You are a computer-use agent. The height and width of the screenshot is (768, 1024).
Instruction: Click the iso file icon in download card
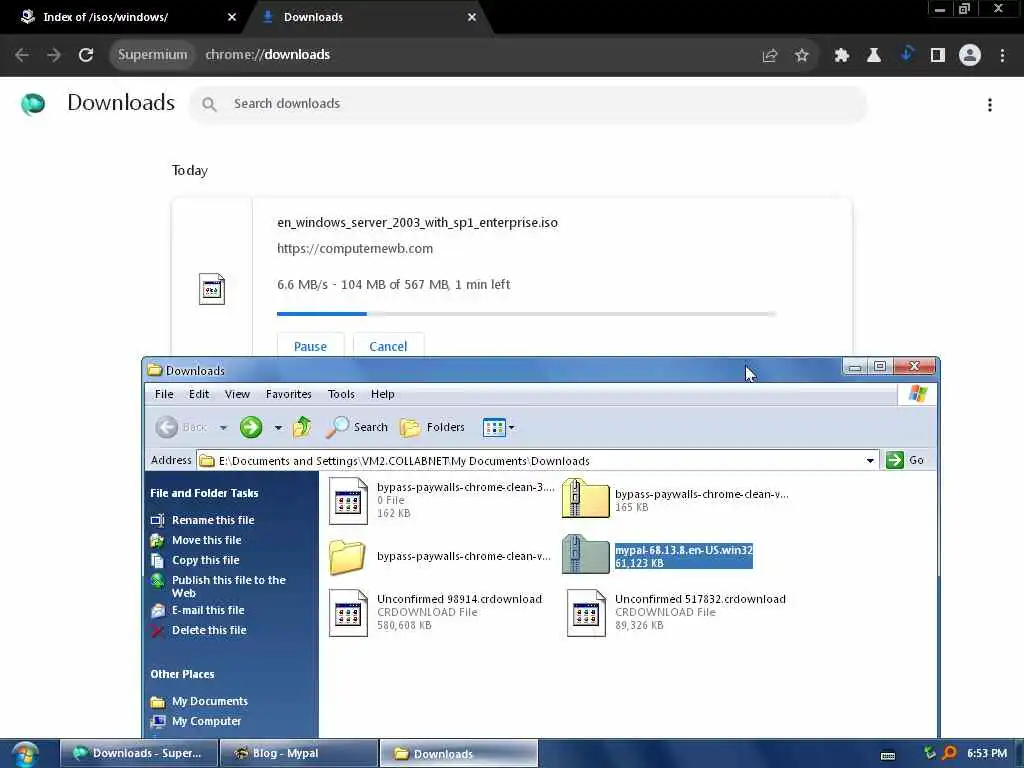pyautogui.click(x=212, y=289)
